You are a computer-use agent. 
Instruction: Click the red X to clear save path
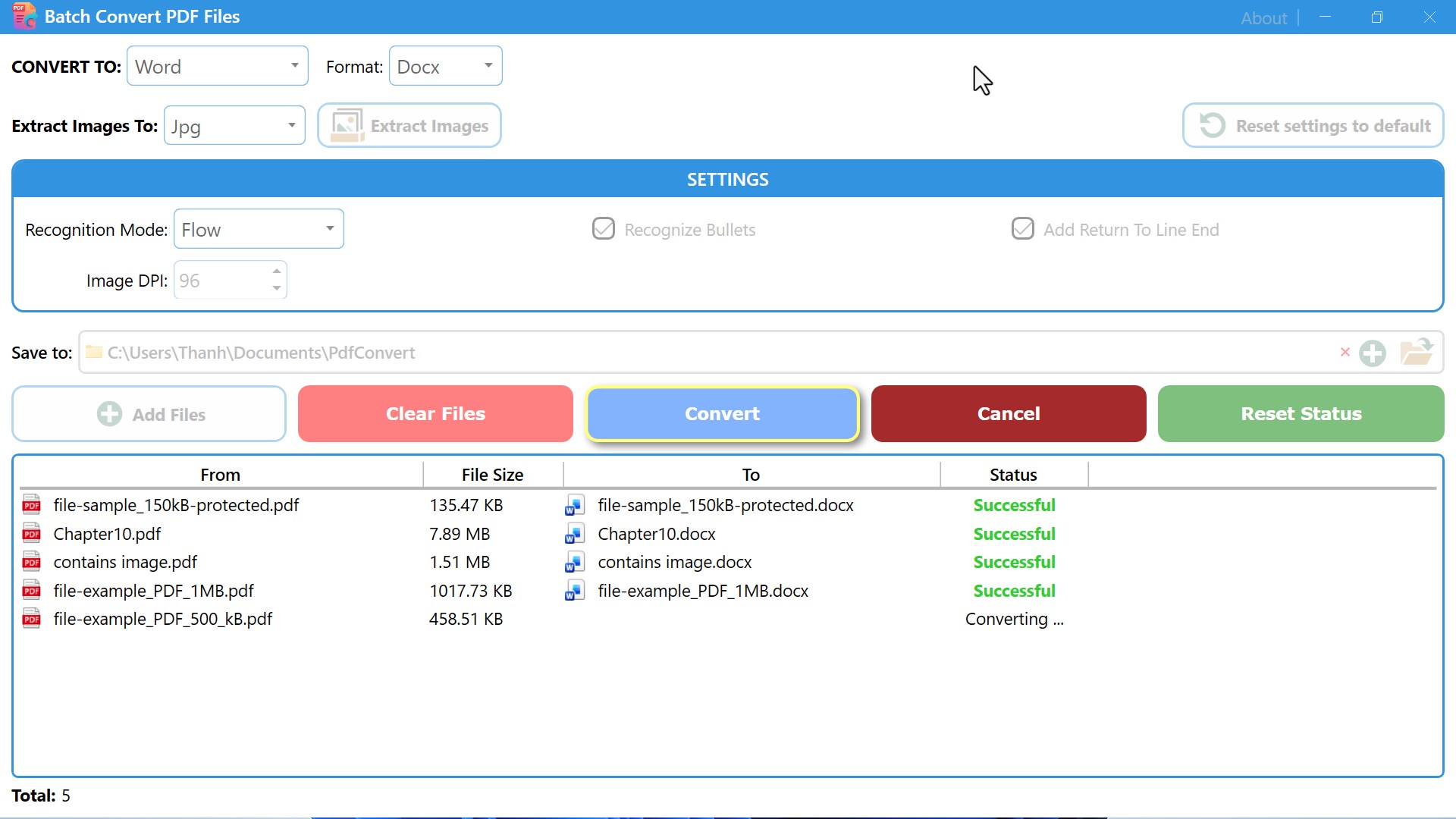1345,352
